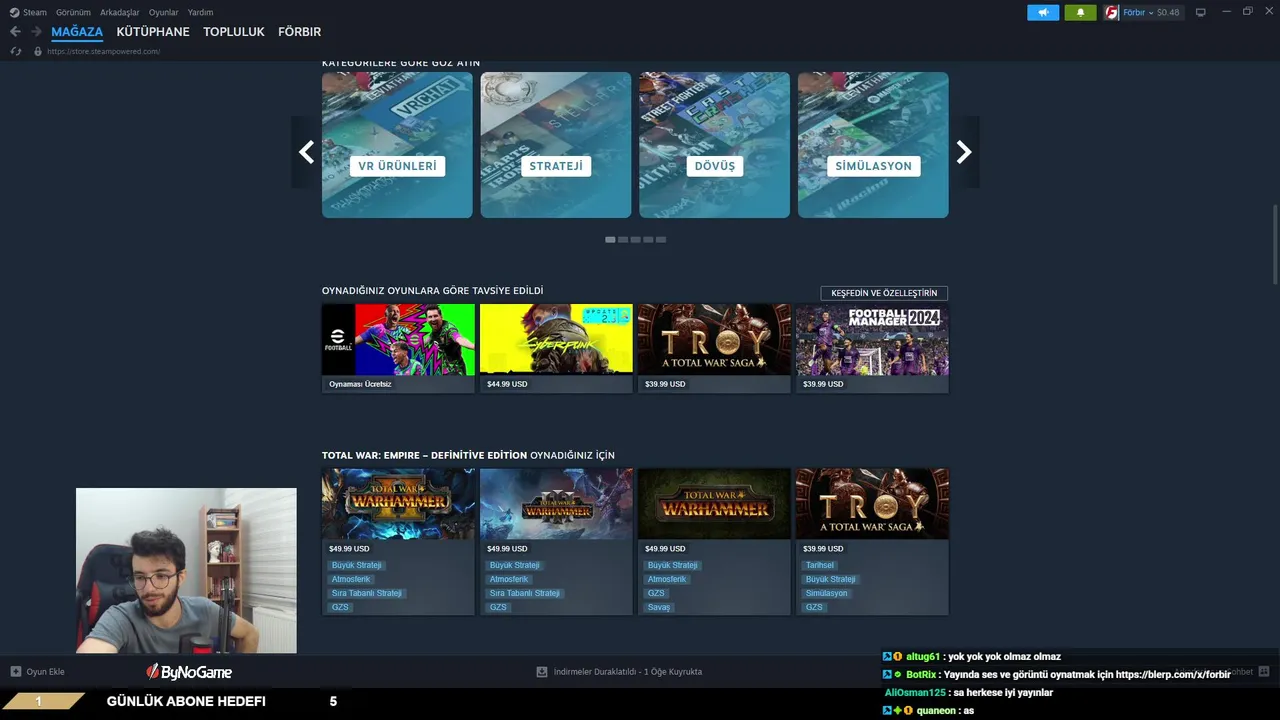Click the Tarihsel tag under Troy
Screen dimensions: 1280x720
(820, 565)
